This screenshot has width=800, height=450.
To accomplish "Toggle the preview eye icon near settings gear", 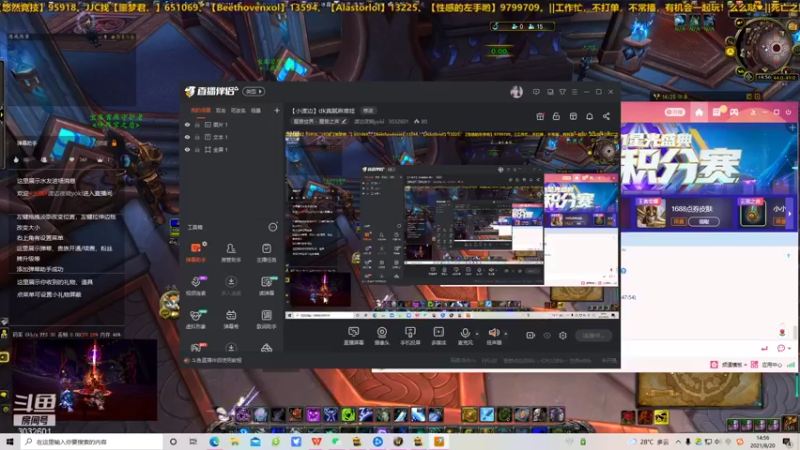I will tap(547, 335).
